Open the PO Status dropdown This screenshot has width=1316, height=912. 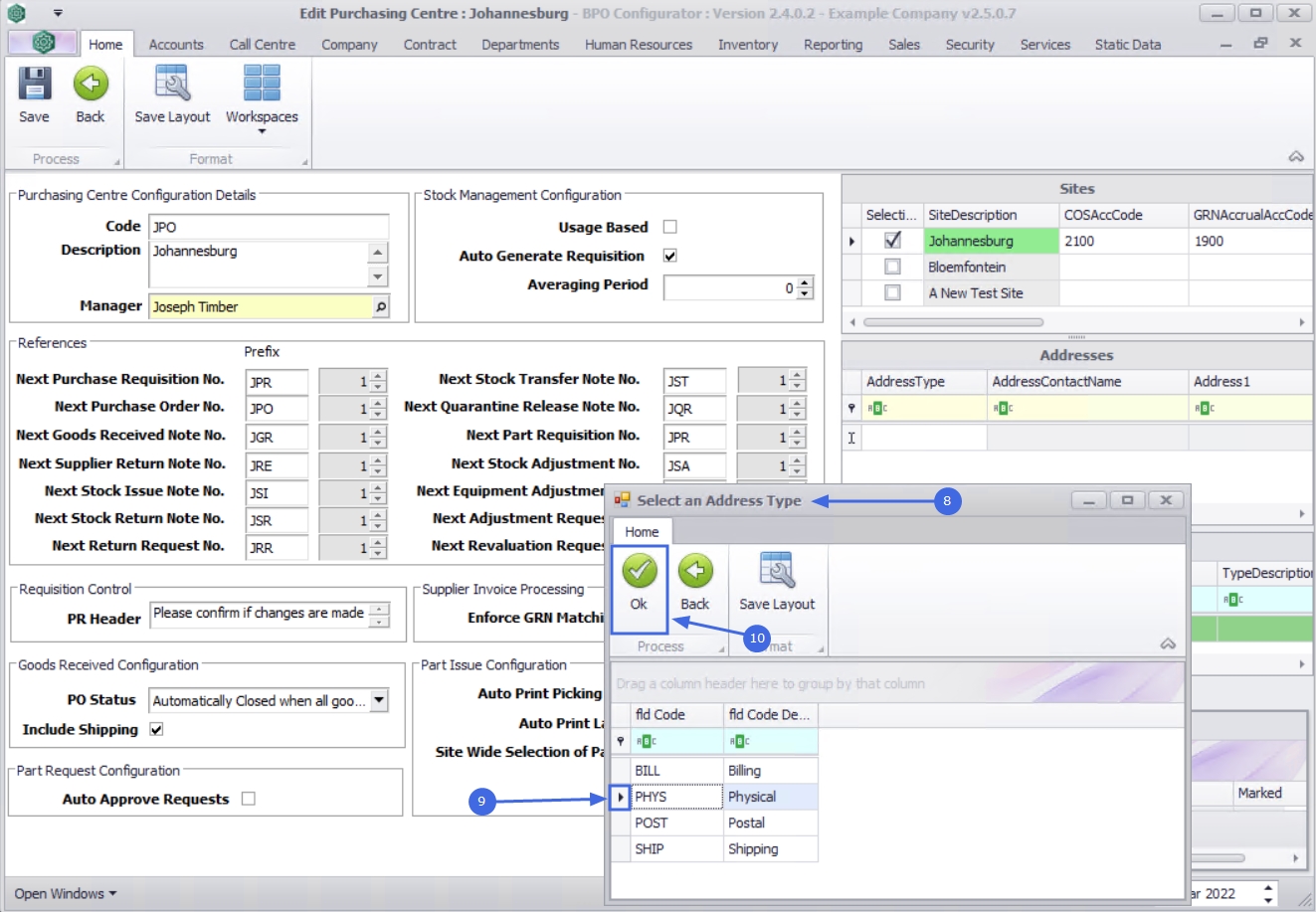pos(378,701)
